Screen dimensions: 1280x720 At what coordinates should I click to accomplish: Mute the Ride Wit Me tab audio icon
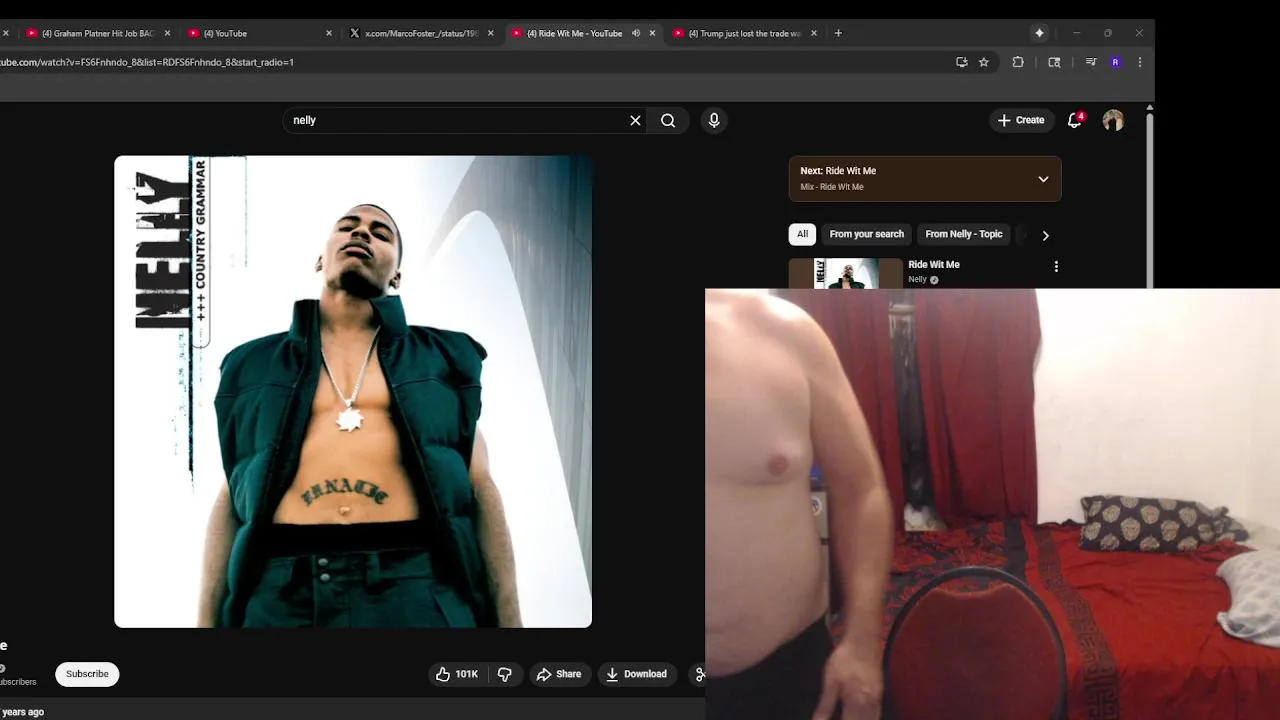pos(636,33)
